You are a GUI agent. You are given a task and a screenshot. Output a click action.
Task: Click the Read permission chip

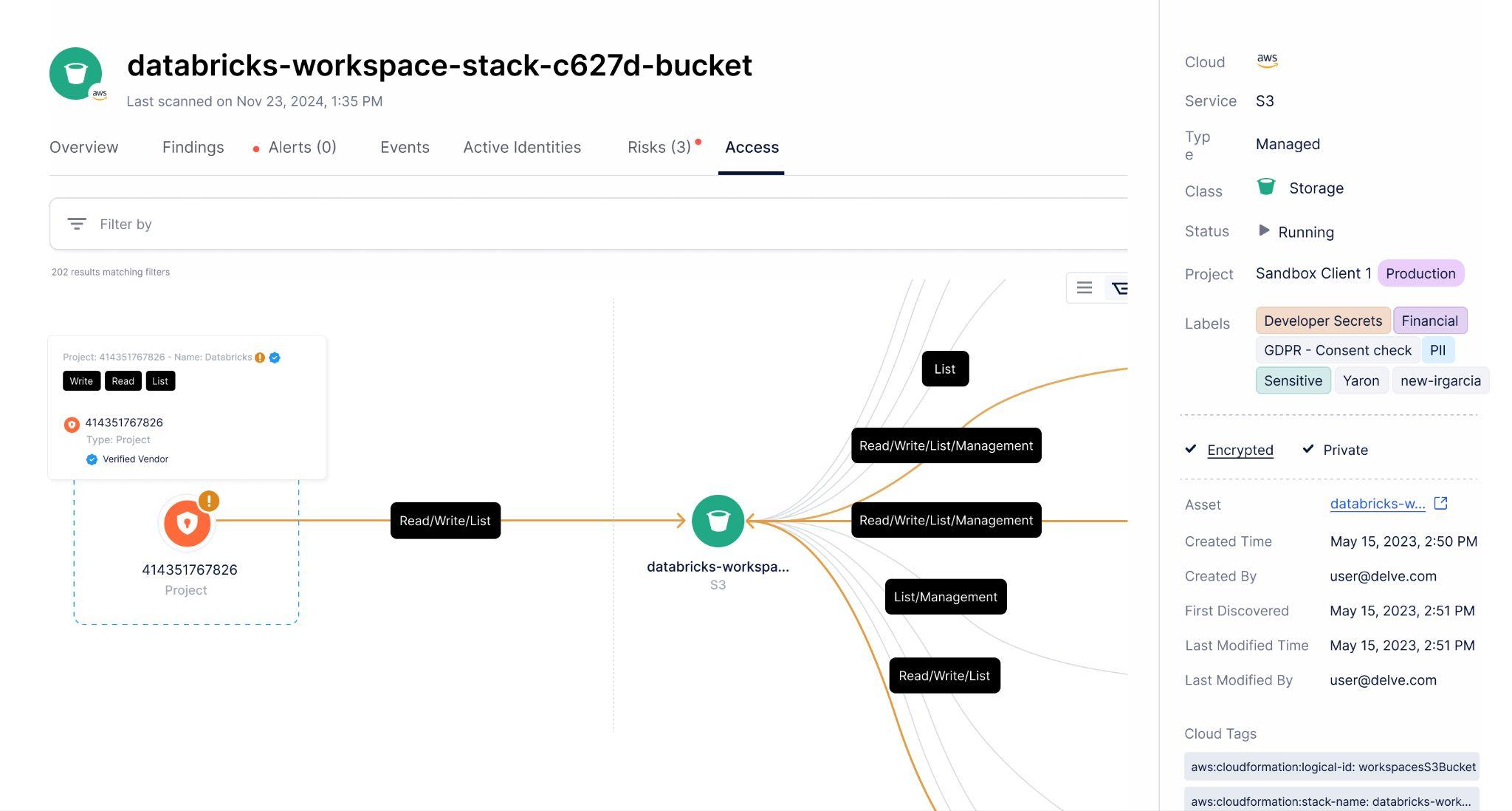click(123, 381)
